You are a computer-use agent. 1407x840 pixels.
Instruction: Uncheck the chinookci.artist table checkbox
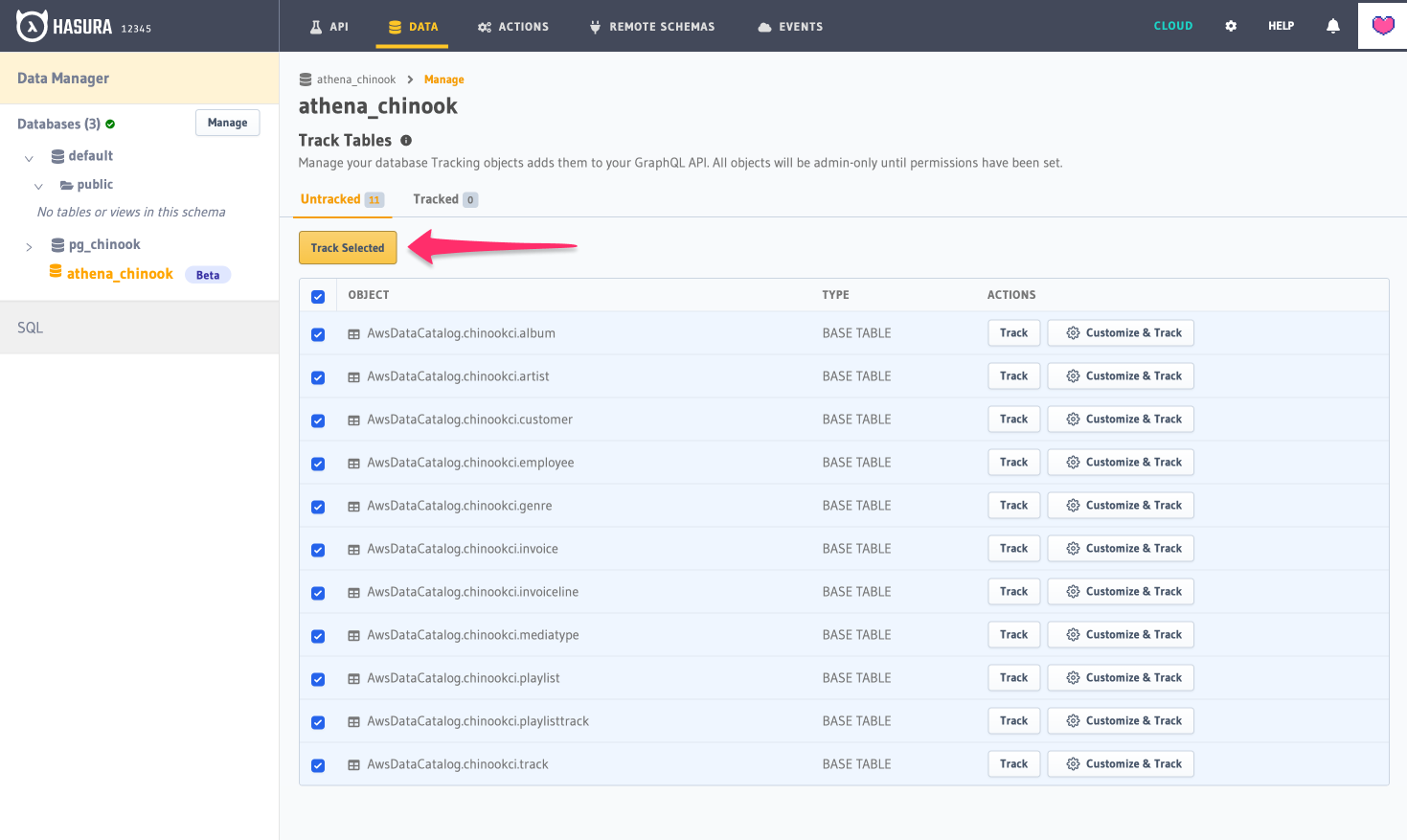pyautogui.click(x=318, y=377)
